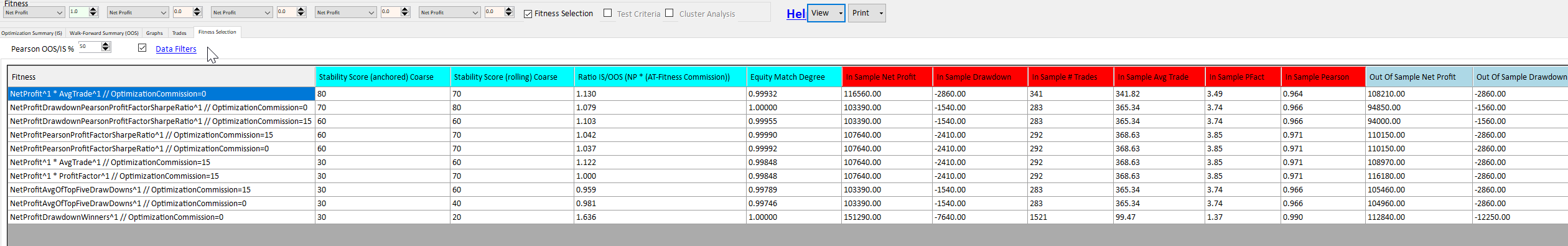This screenshot has height=246, width=1568.
Task: Click the Pearson OOS/IS % stepper arrows
Action: tap(105, 47)
